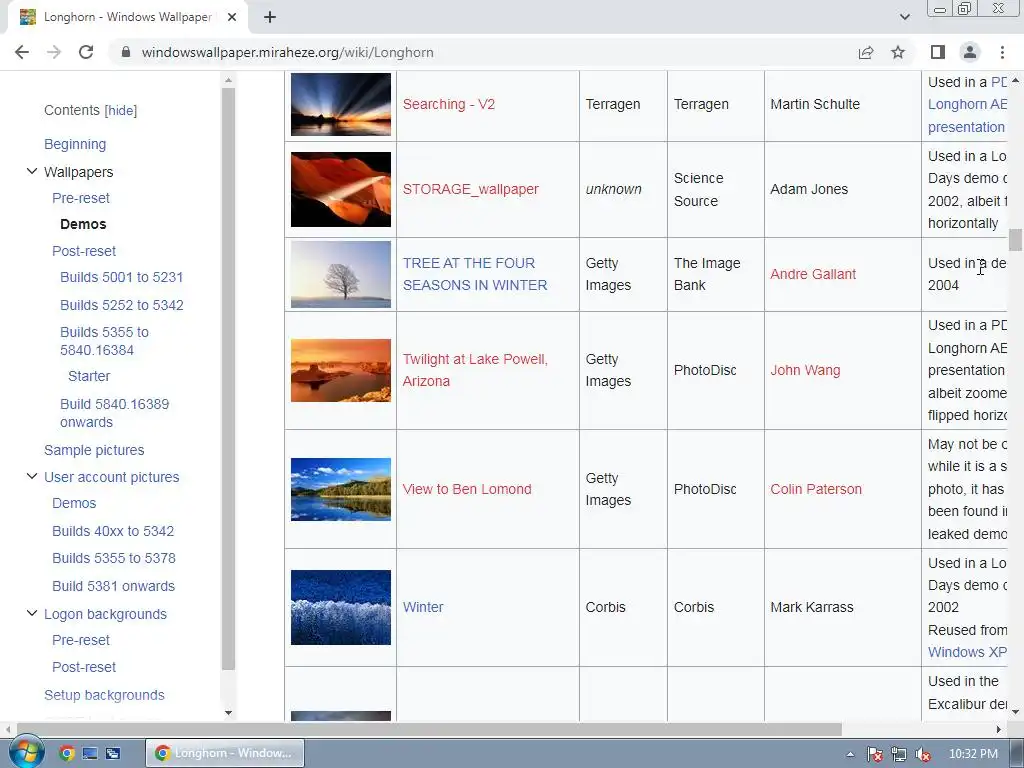Go to Pre-reset under Wallpapers
The height and width of the screenshot is (768, 1024).
(x=81, y=198)
